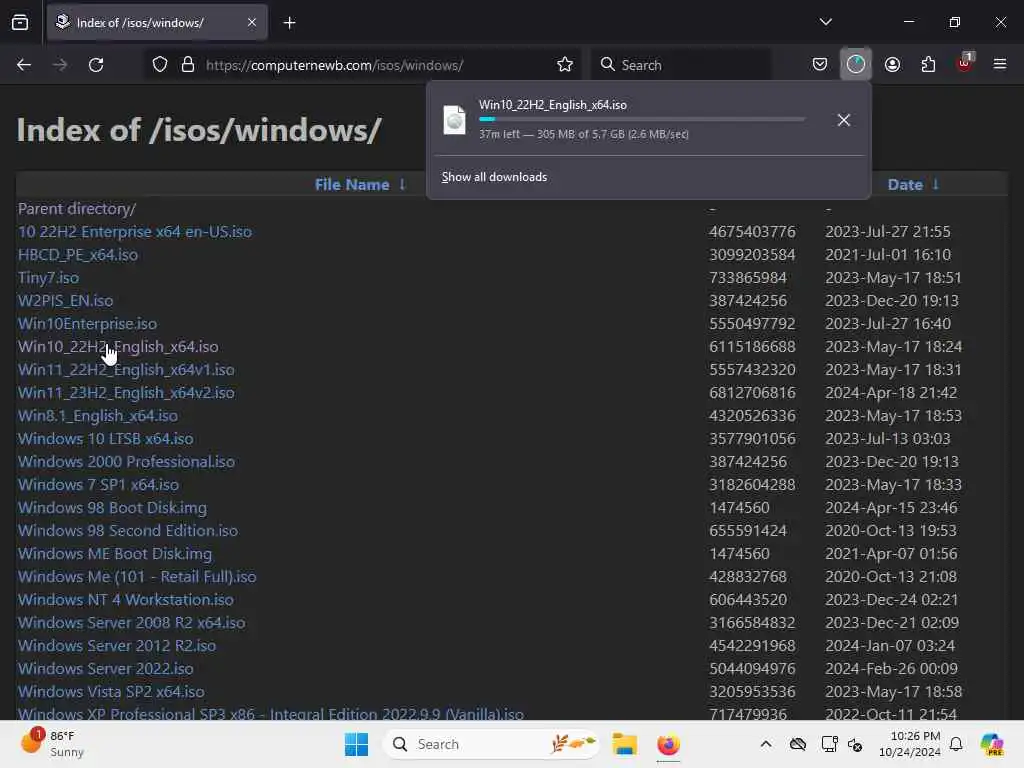This screenshot has width=1024, height=768.
Task: Open Win10_22H2_English_x64.iso download file icon
Action: tap(455, 120)
